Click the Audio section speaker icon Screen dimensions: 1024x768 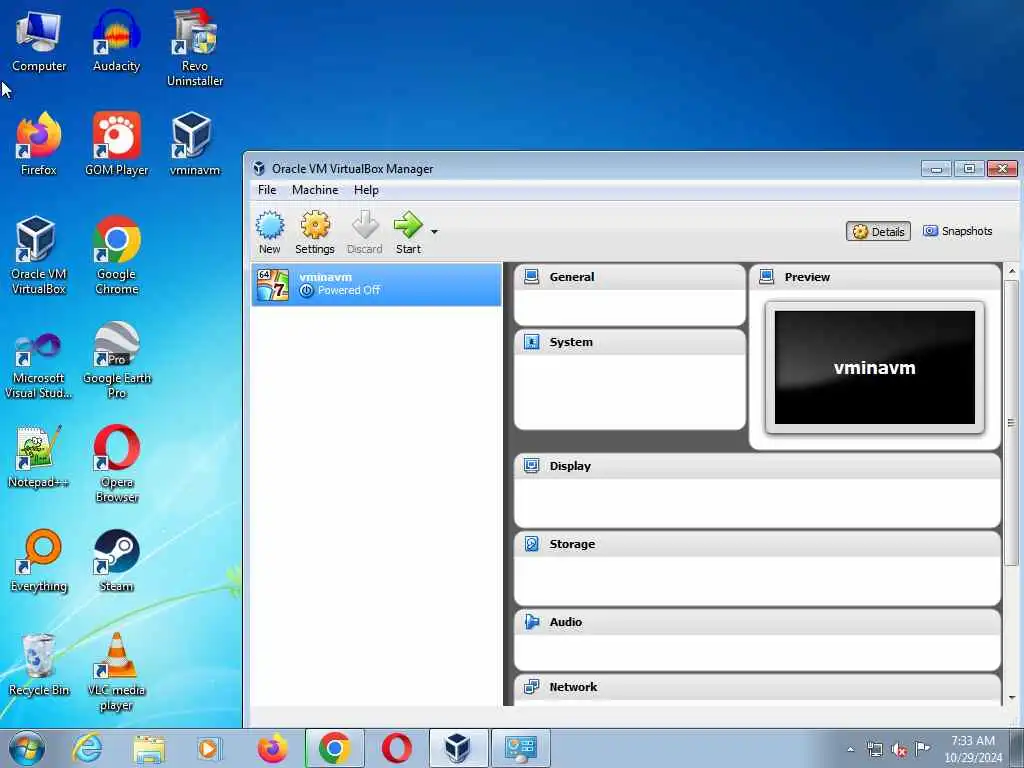(532, 622)
